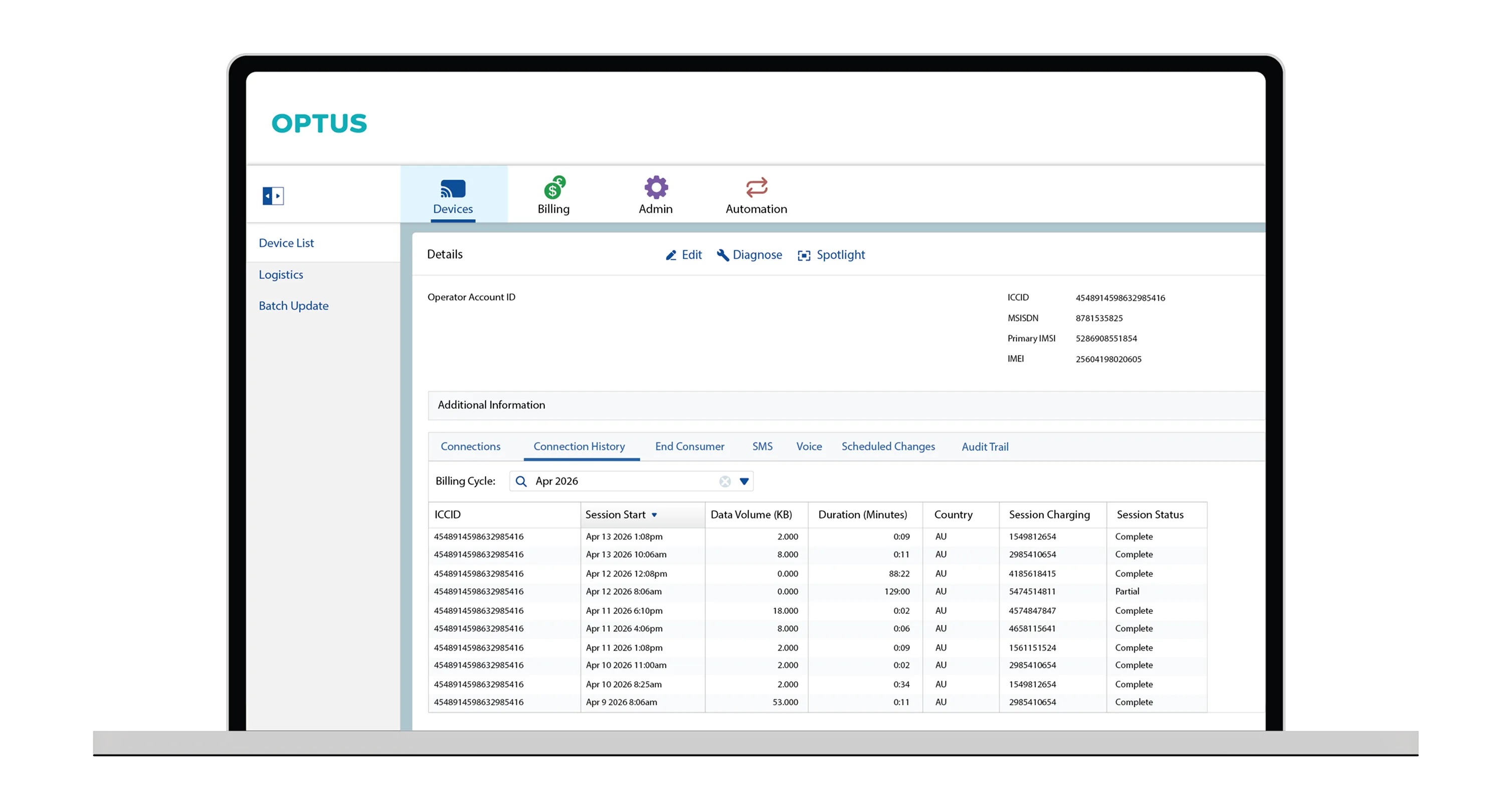Expand the Billing Cycle dropdown arrow
This screenshot has height=801, width=1512.
click(743, 481)
